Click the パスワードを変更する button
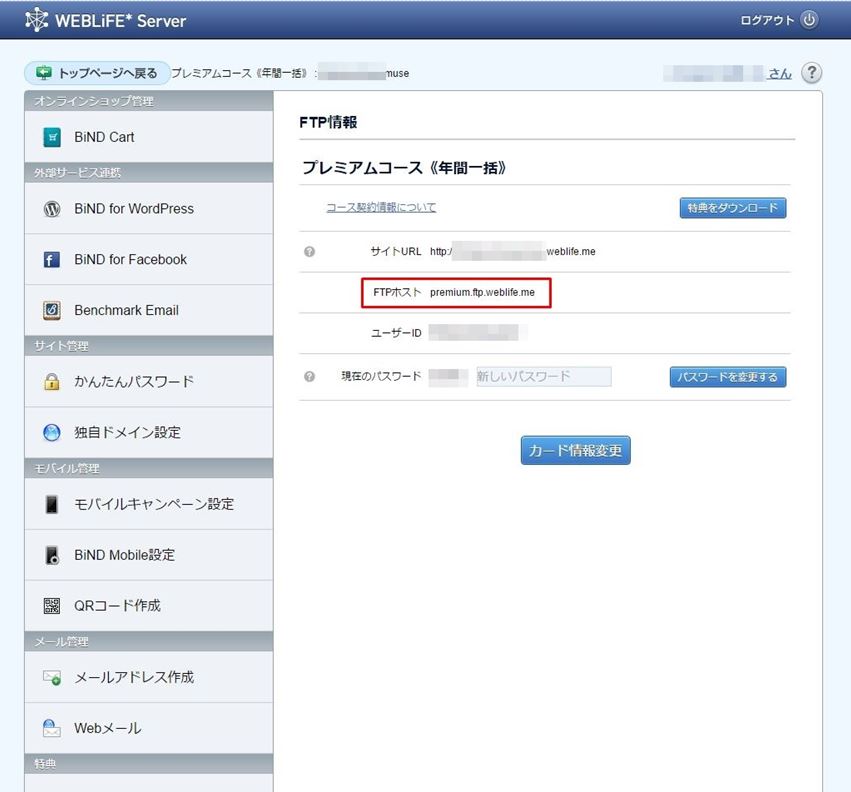 728,377
